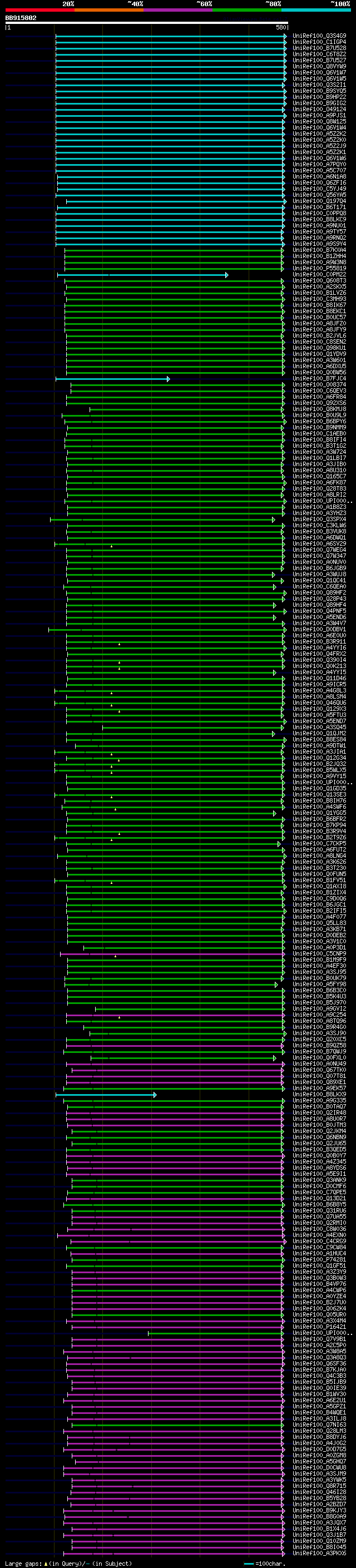Click the green bar for UniRef100_Q8KMJ8

[187, 409]
